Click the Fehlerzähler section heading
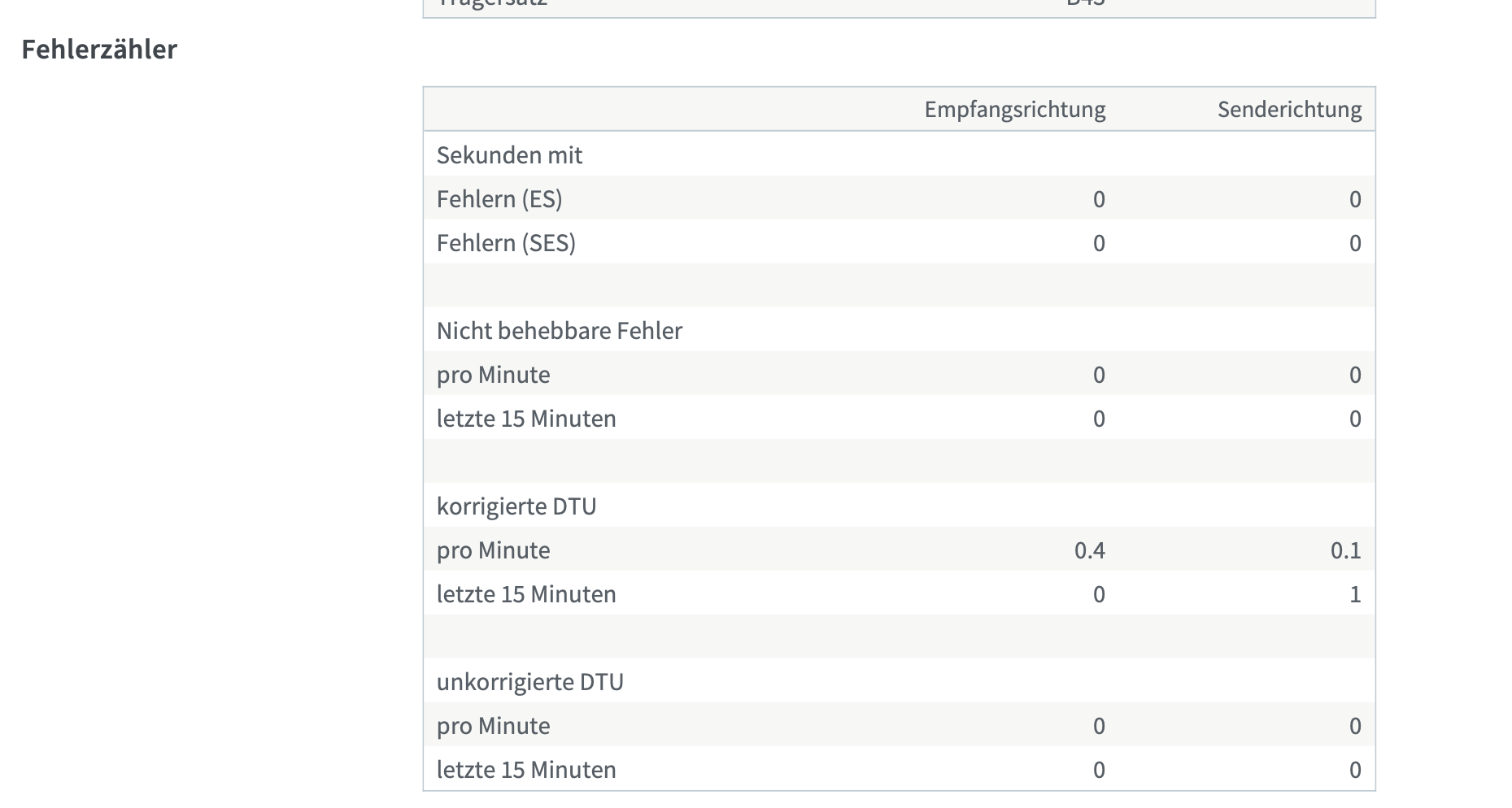The image size is (1512, 808). [x=99, y=50]
